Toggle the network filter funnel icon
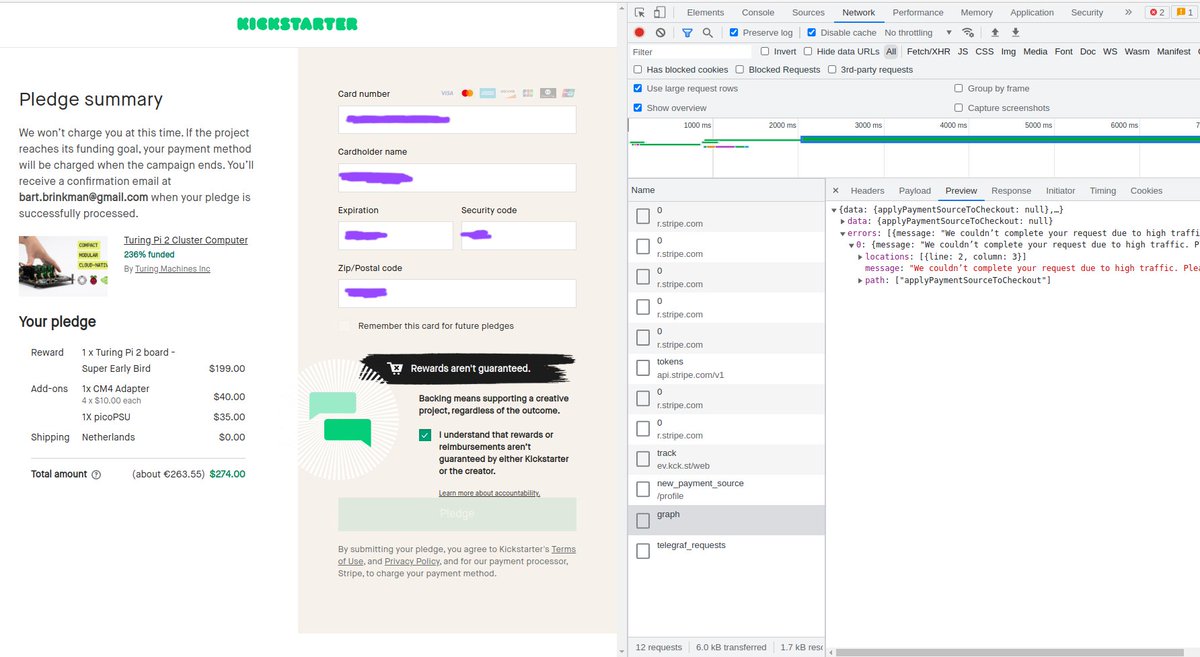Screen dimensions: 1200x657 pos(687,33)
